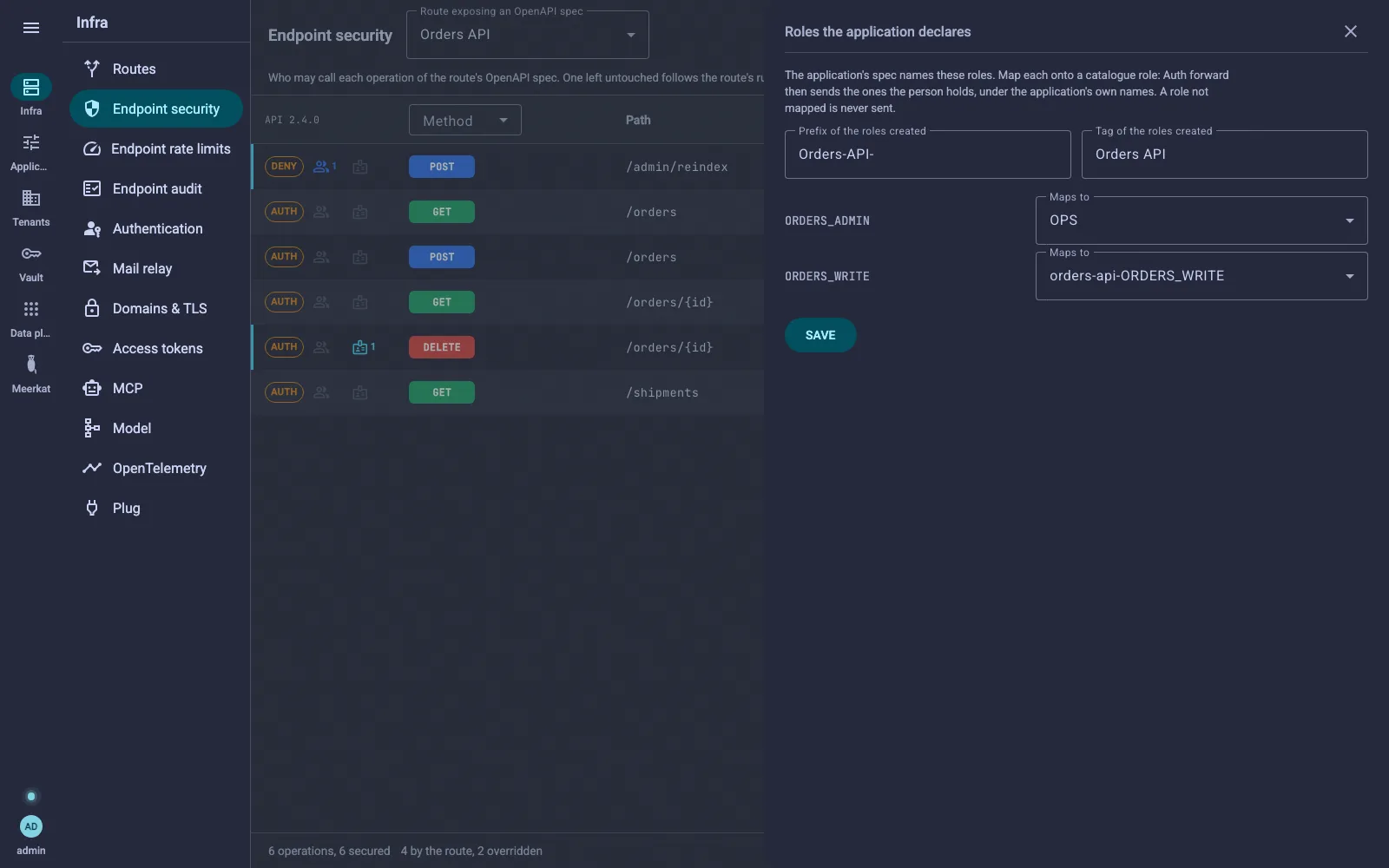Open Maps to dropdown for ORDERS_WRITE

tap(1201, 276)
